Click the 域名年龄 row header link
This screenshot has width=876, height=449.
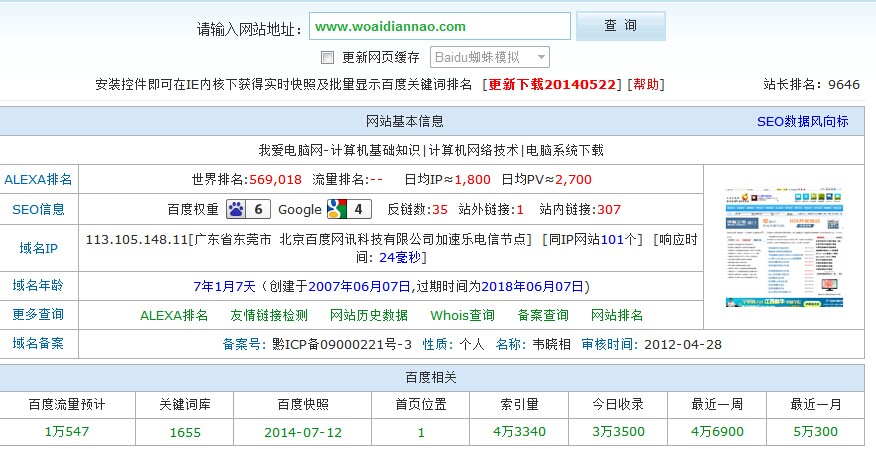[x=38, y=285]
